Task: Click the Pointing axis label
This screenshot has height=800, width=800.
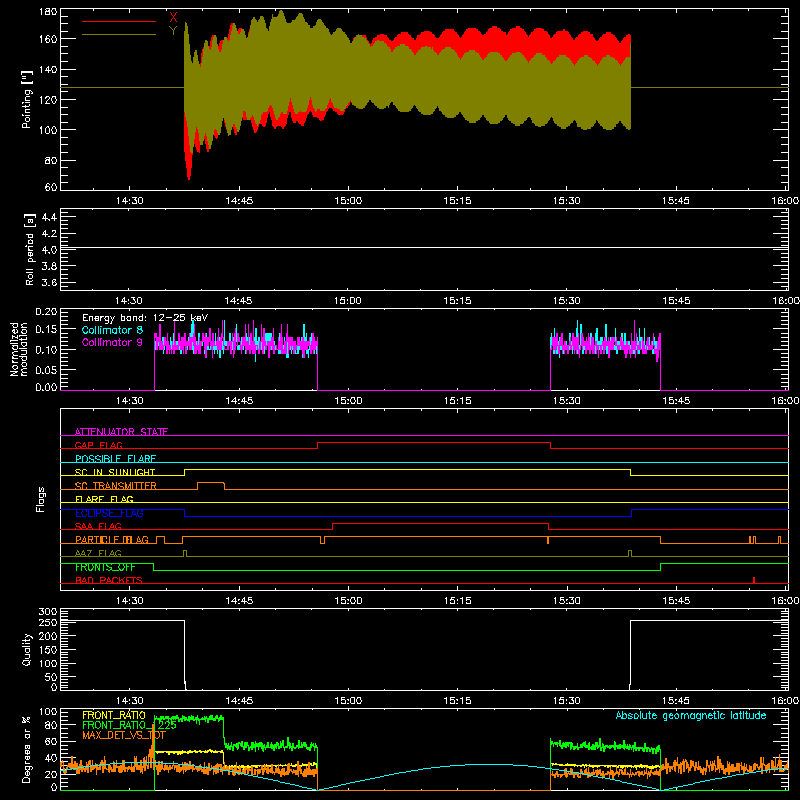Action: (27, 99)
